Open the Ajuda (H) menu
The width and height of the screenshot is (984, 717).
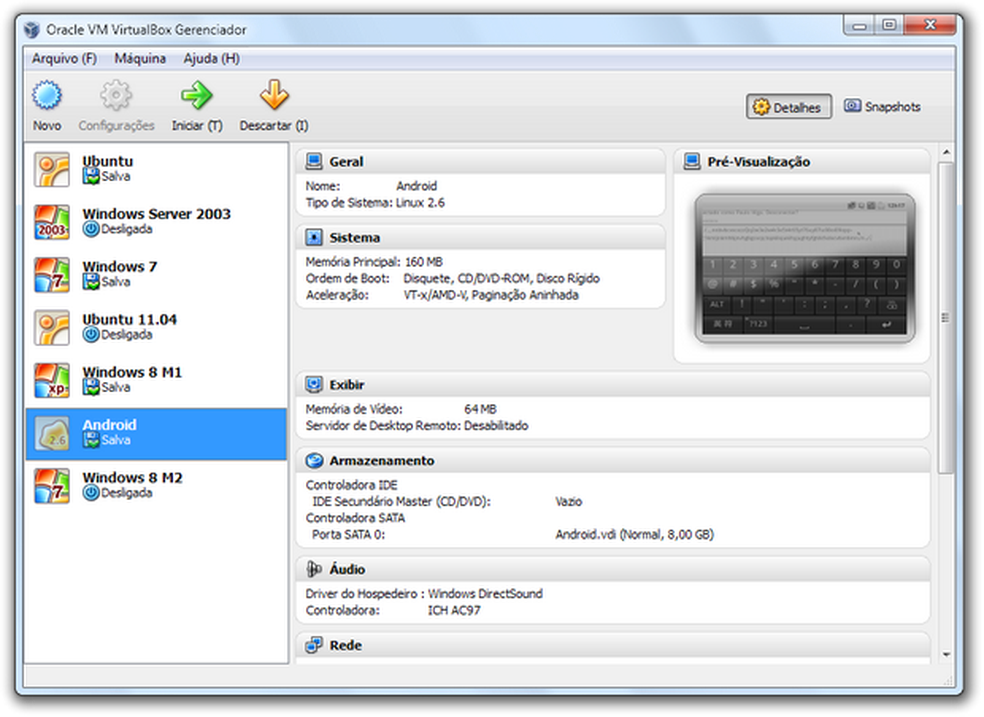pos(211,59)
